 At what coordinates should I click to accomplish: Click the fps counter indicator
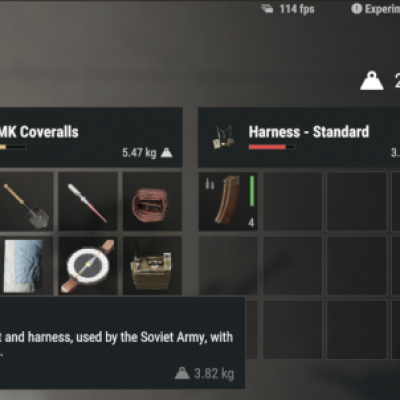(288, 9)
